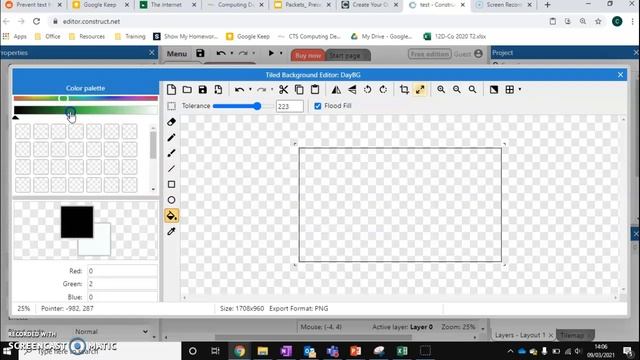Open the Menu in Construct toolbar

[x=176, y=54]
